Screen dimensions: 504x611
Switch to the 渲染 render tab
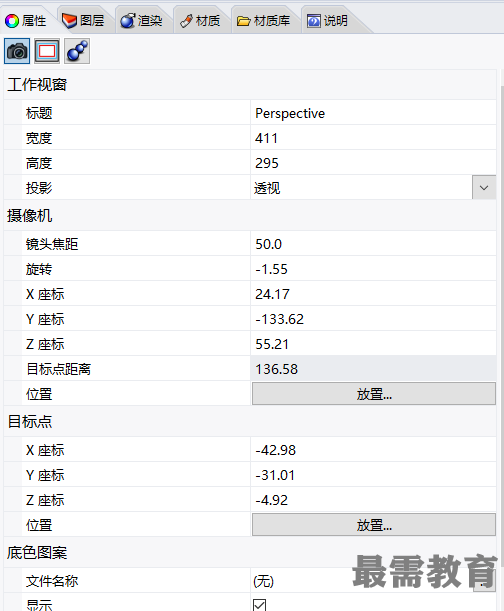coord(141,21)
